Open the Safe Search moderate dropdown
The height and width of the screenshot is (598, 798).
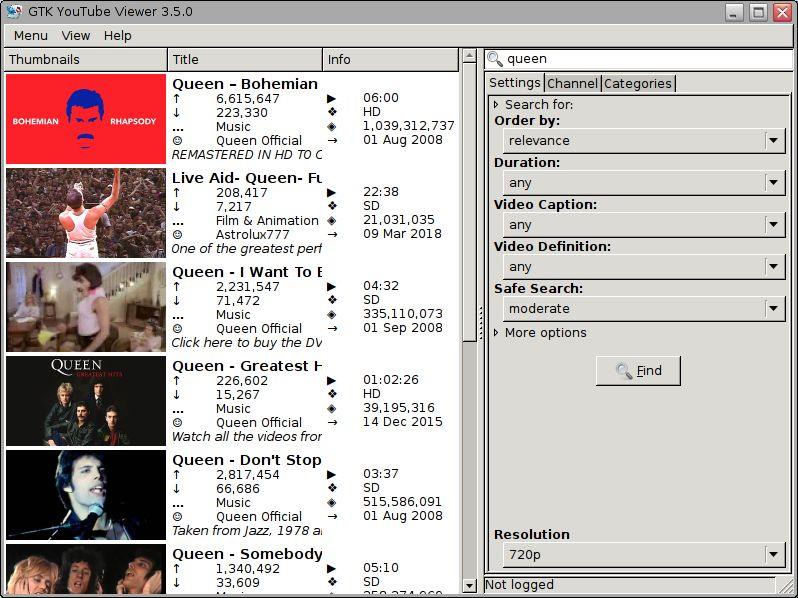(x=644, y=308)
